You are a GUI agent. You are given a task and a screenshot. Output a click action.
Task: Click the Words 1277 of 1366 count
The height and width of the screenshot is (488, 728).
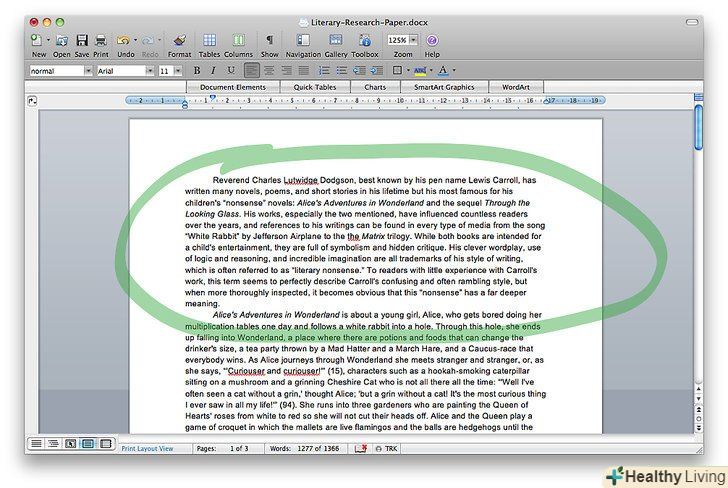coord(305,449)
